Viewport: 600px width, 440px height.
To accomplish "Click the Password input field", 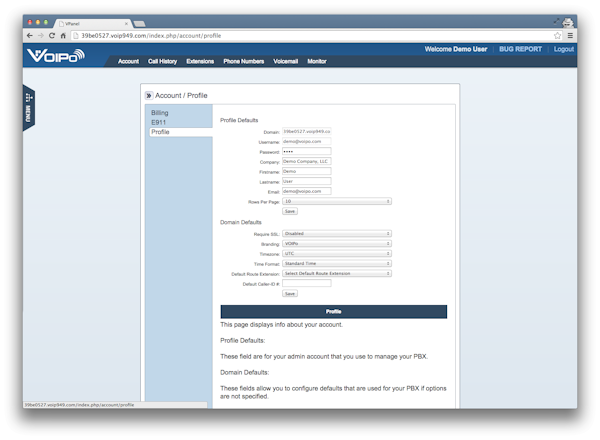I will [307, 152].
